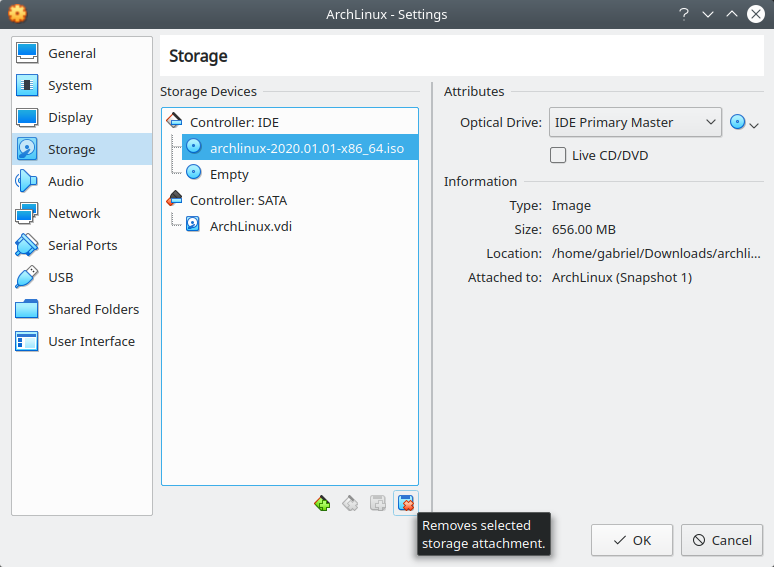Click the Network computers icon
This screenshot has width=774, height=567.
point(27,213)
